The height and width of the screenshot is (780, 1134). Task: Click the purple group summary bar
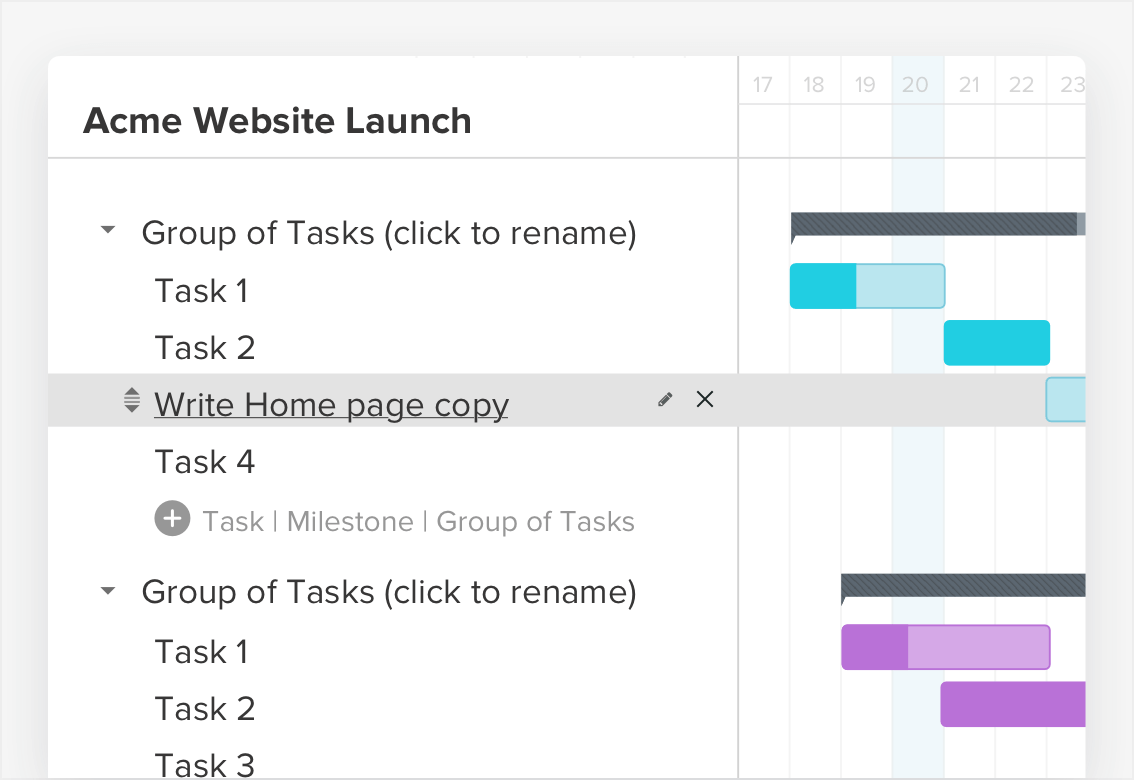(x=960, y=582)
